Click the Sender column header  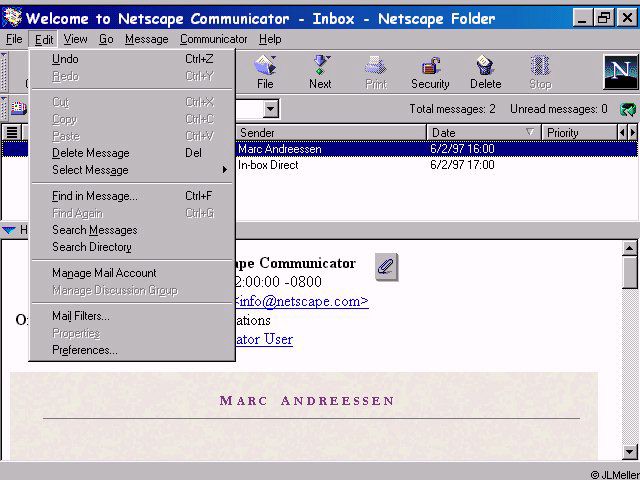pyautogui.click(x=331, y=133)
